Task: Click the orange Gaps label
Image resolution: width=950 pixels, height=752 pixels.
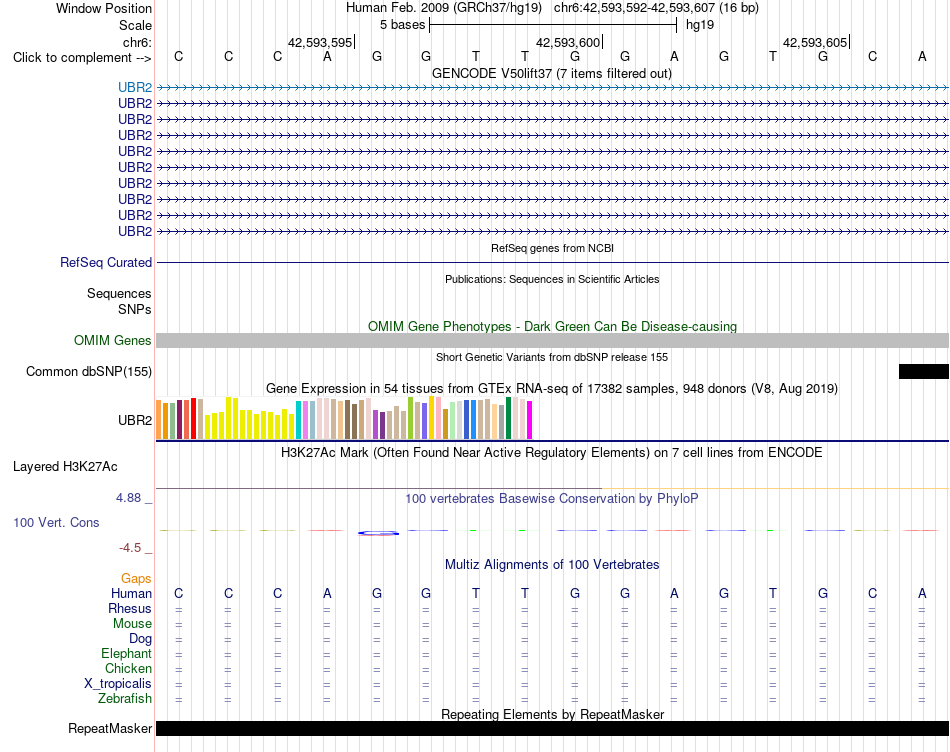Action: (136, 579)
